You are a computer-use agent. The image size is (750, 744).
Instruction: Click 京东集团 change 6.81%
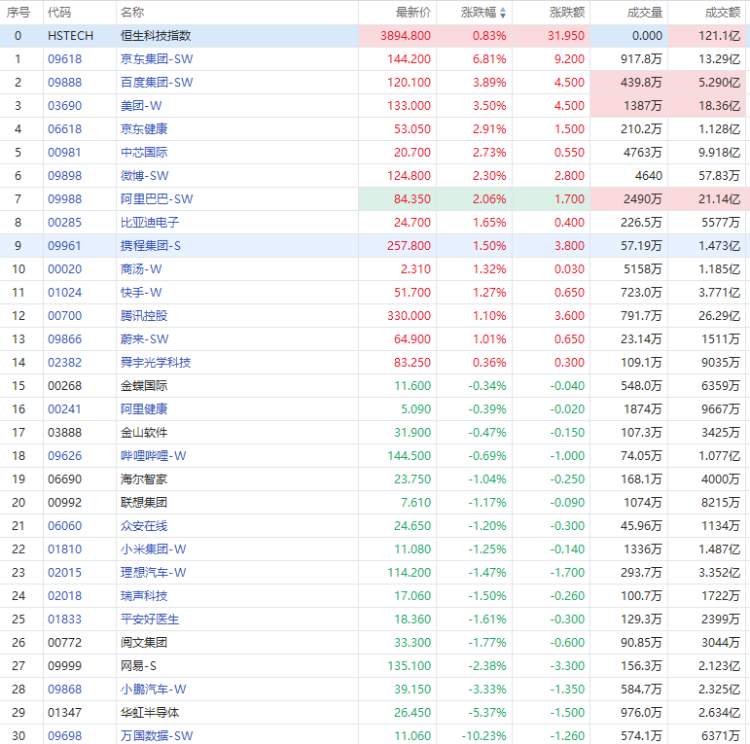(489, 59)
